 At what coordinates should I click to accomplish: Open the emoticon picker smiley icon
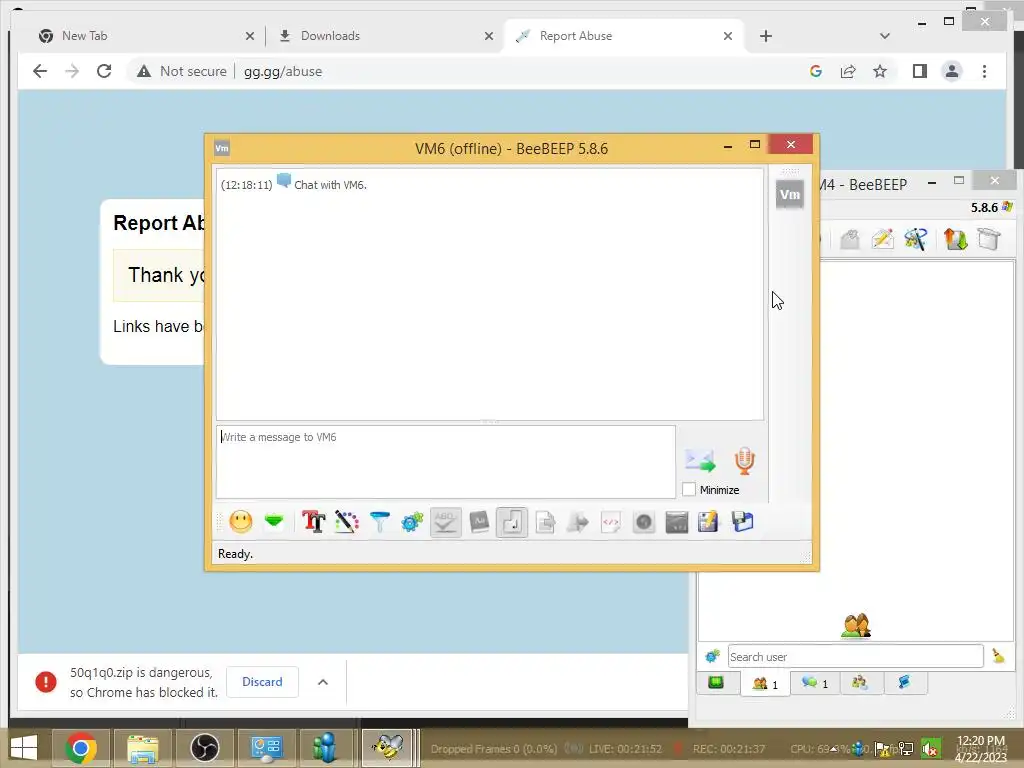tap(240, 522)
